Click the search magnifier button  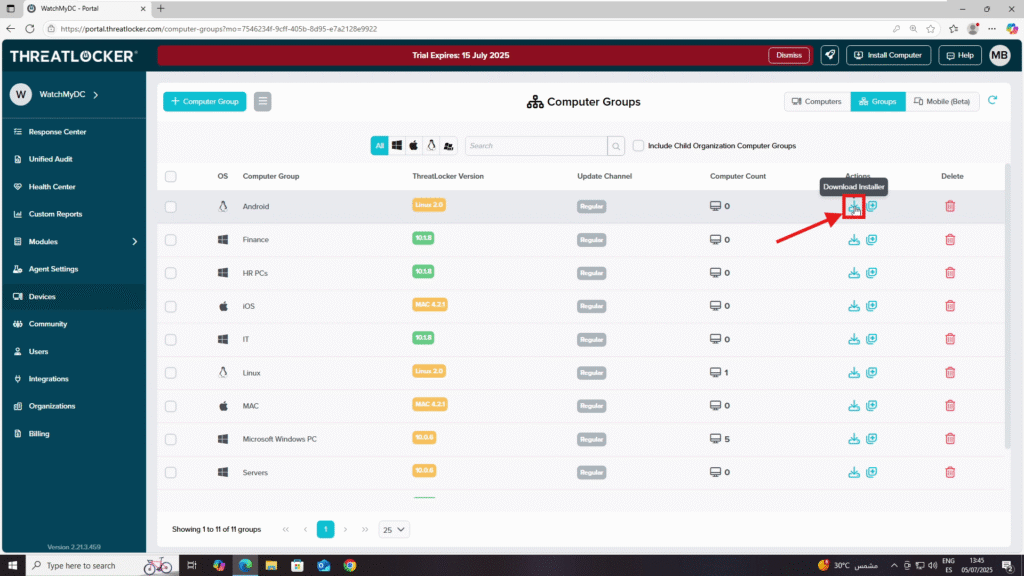(x=616, y=146)
